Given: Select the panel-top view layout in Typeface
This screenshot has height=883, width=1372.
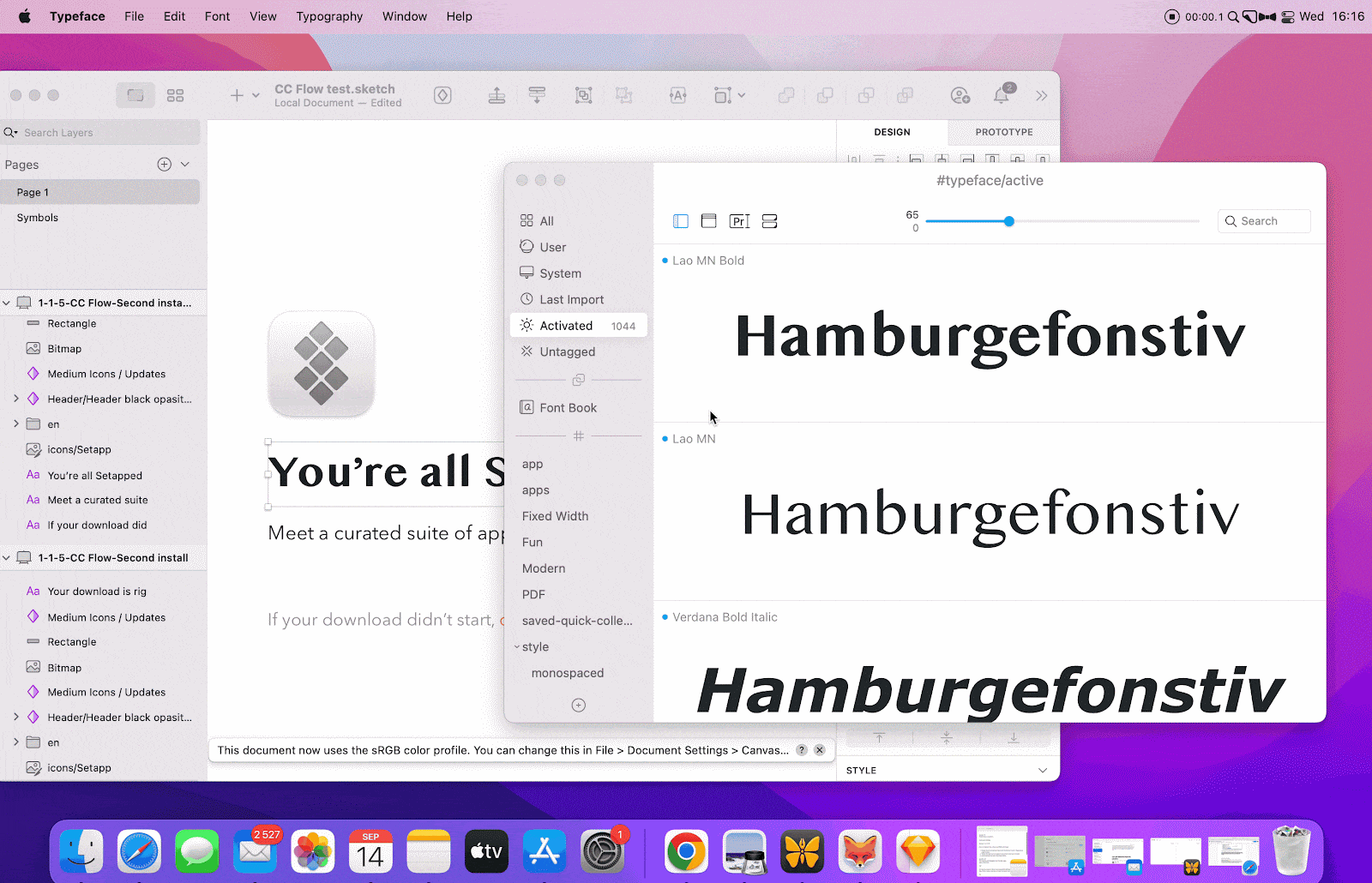Looking at the screenshot, I should pyautogui.click(x=708, y=221).
